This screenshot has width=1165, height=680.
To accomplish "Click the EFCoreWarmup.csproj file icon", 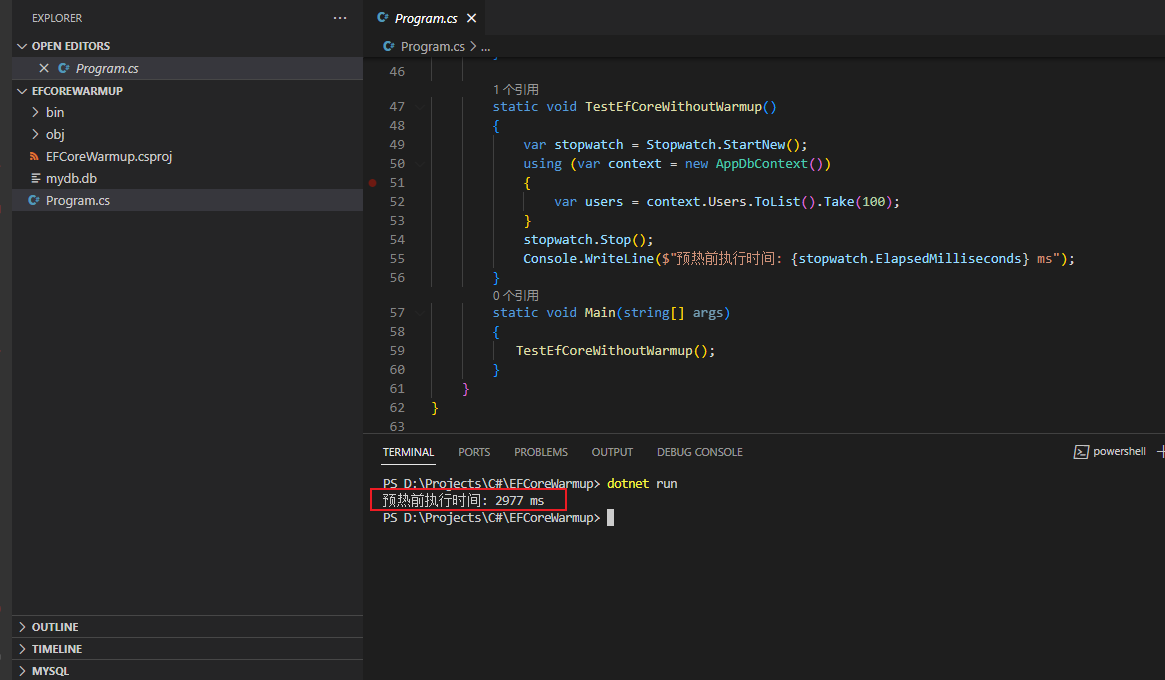I will 35,157.
